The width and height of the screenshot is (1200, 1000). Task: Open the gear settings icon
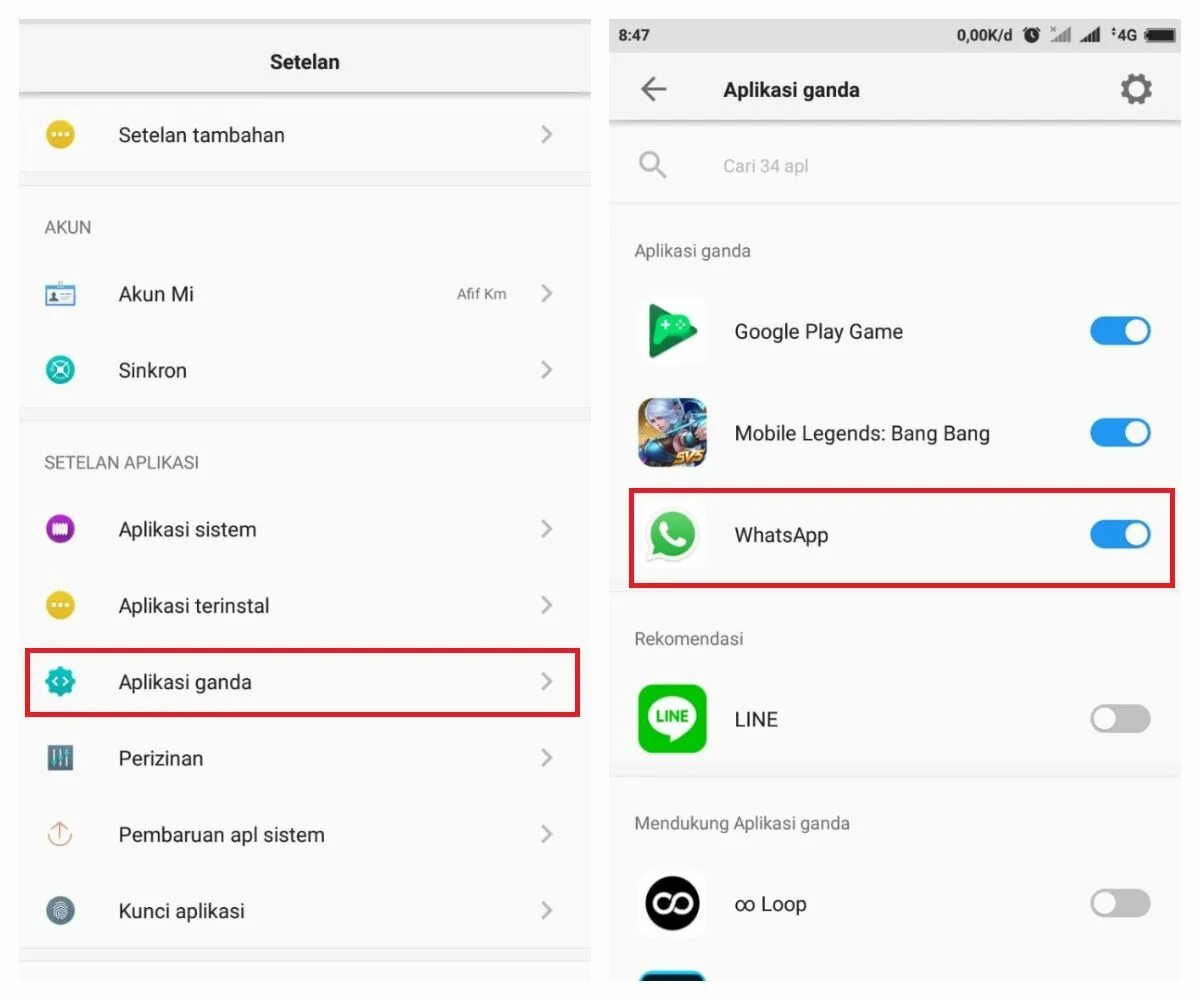click(x=1135, y=89)
